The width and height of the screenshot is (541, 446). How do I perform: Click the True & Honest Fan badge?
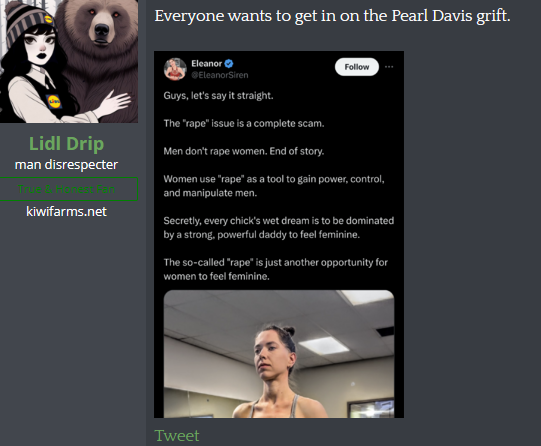68,189
